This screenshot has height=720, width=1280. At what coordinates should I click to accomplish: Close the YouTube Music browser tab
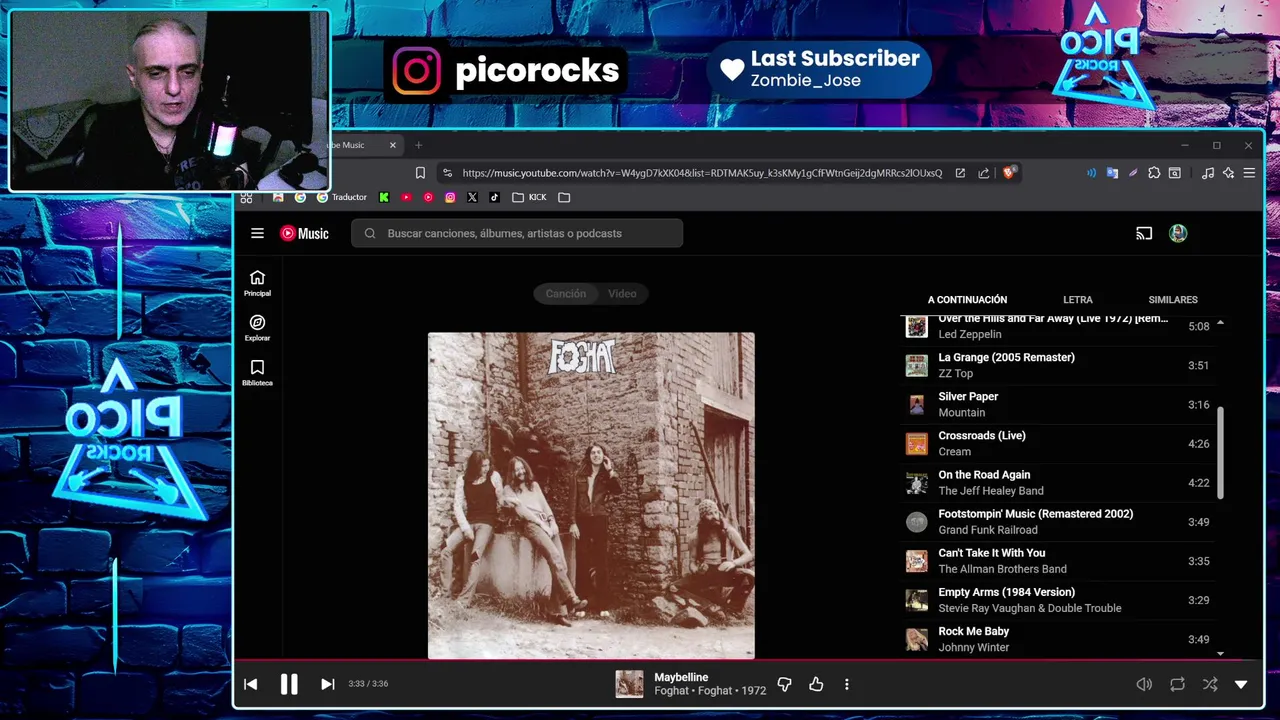coord(393,145)
